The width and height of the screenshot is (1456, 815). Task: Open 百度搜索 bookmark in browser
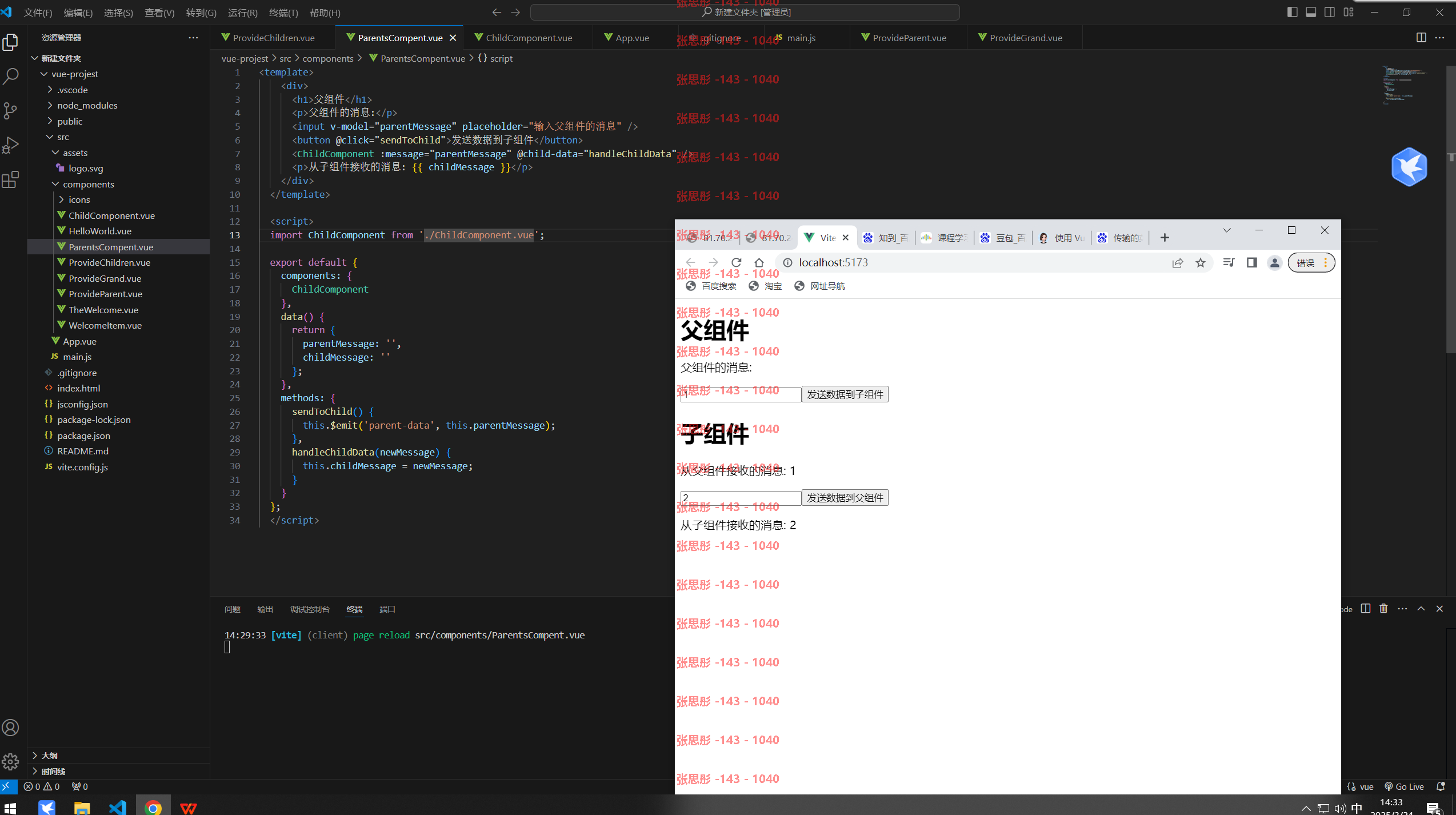point(711,286)
